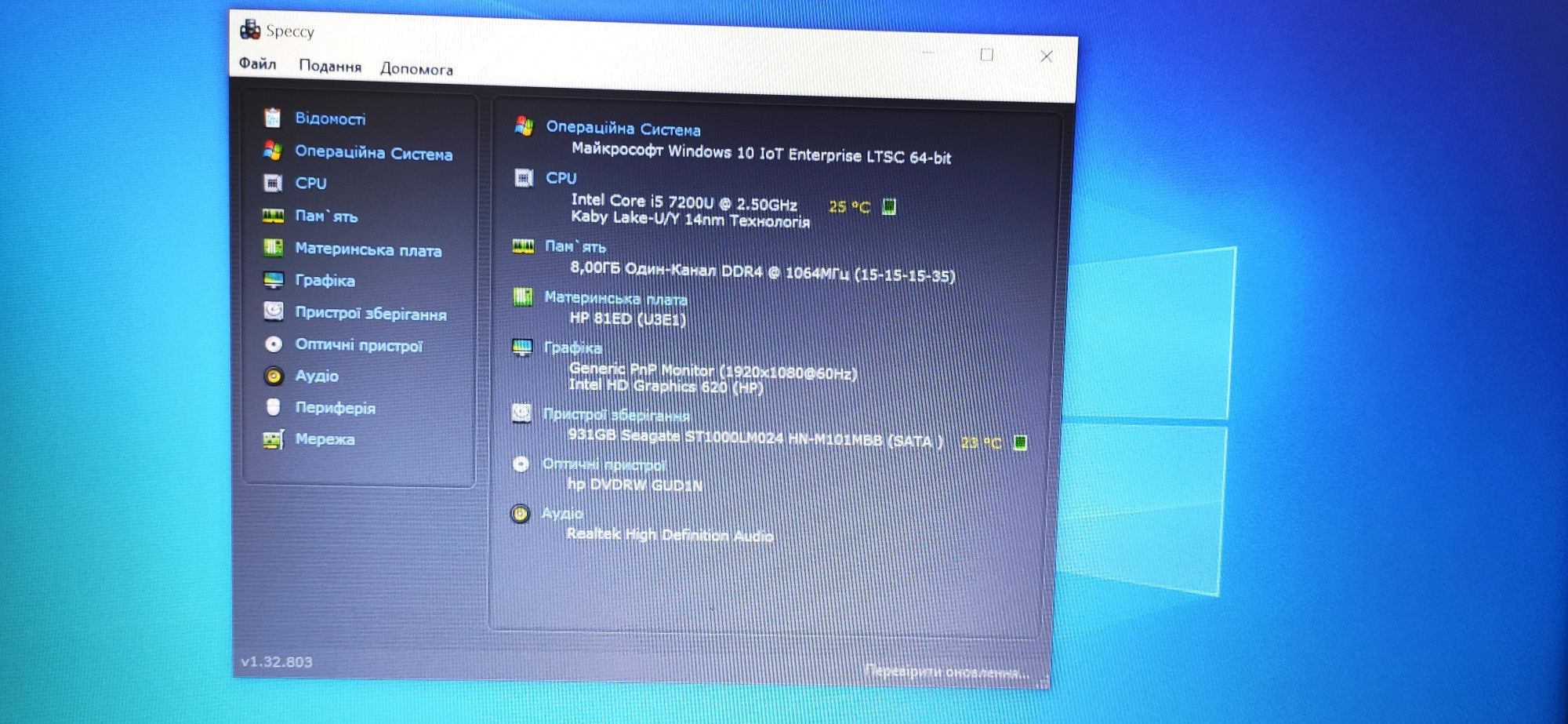
Task: Select Відомості in the sidebar
Action: (330, 118)
